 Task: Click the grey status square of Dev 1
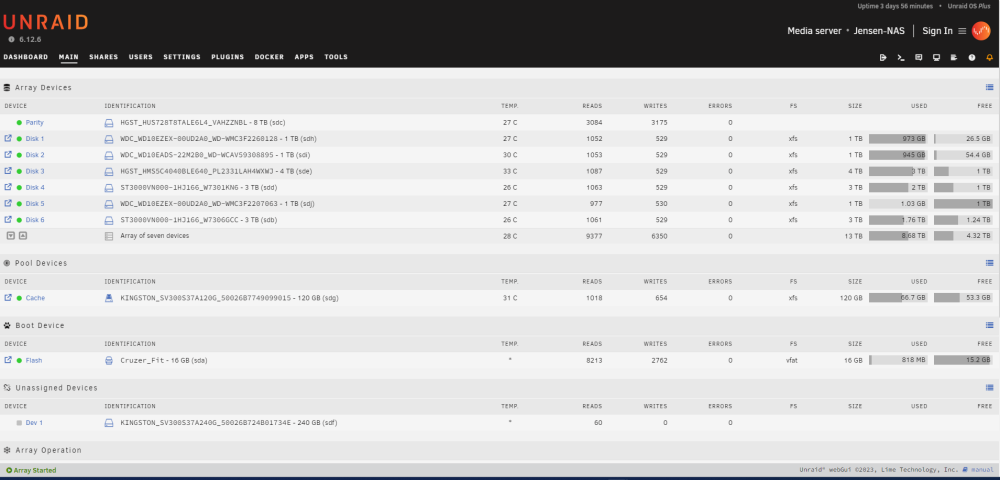point(19,423)
